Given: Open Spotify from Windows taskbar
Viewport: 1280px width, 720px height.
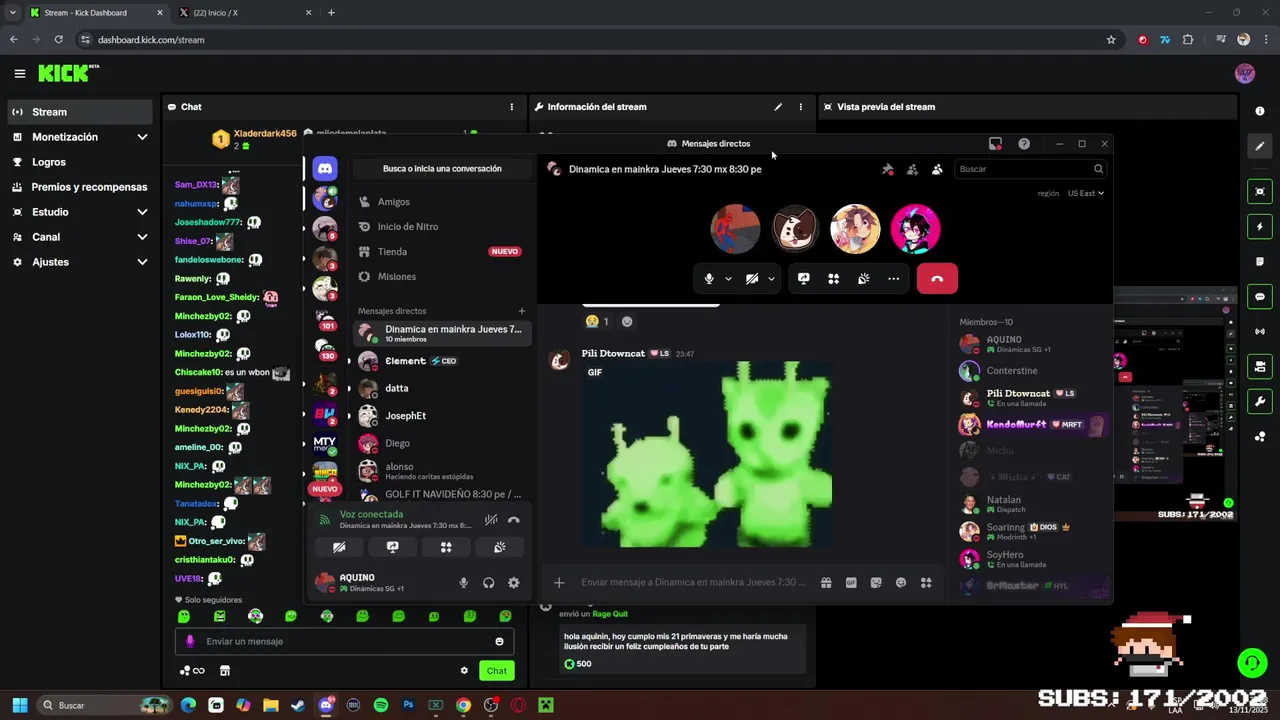Looking at the screenshot, I should (x=381, y=705).
